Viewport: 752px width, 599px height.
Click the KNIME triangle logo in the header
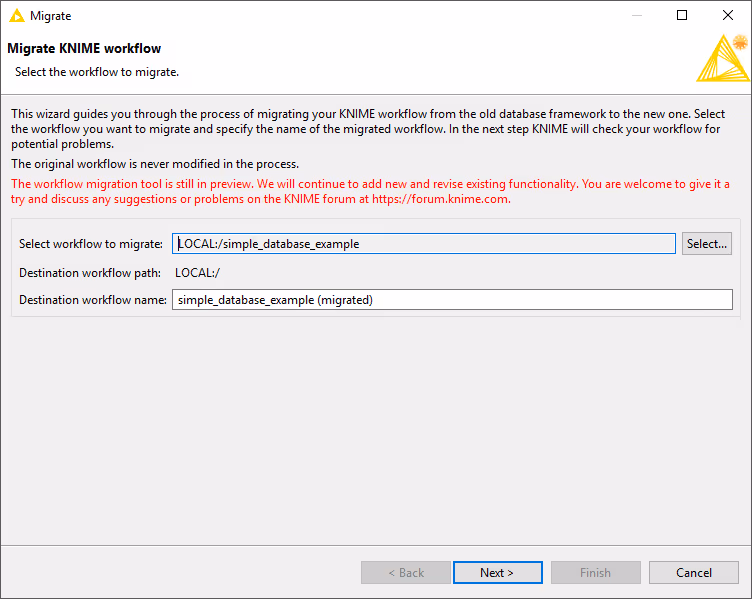point(722,58)
